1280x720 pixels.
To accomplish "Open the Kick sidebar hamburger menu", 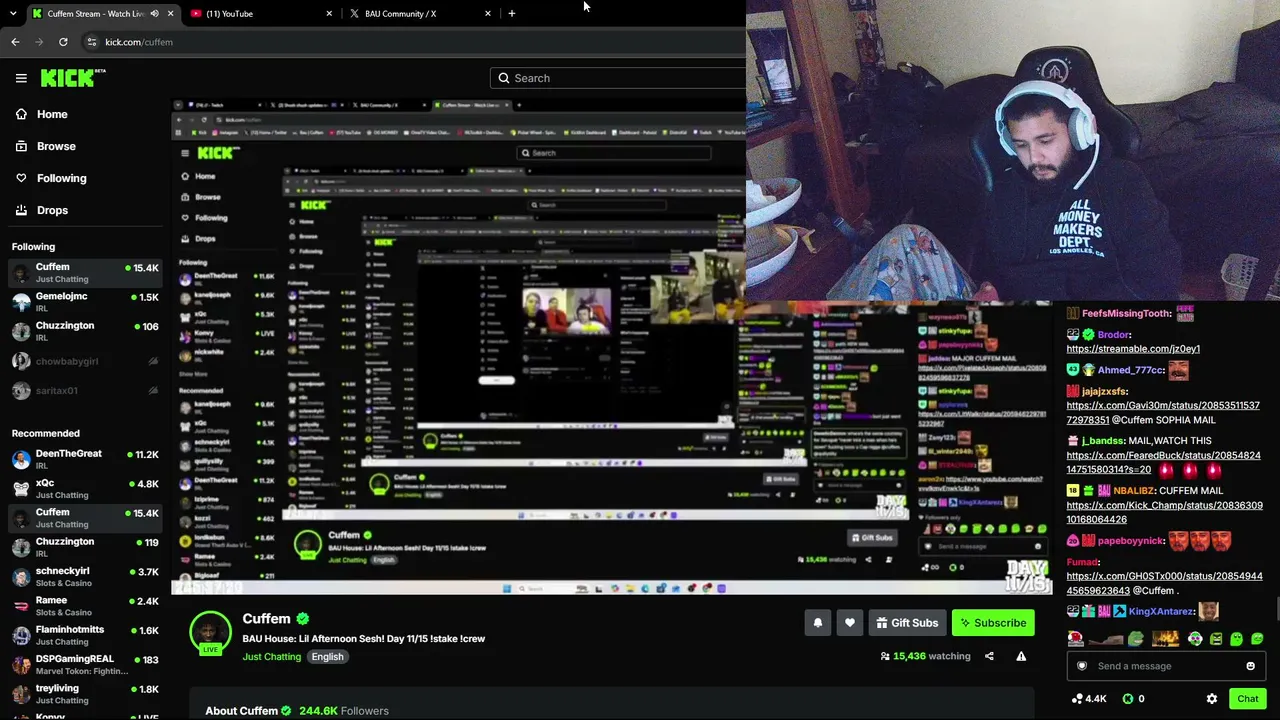I will pos(21,78).
